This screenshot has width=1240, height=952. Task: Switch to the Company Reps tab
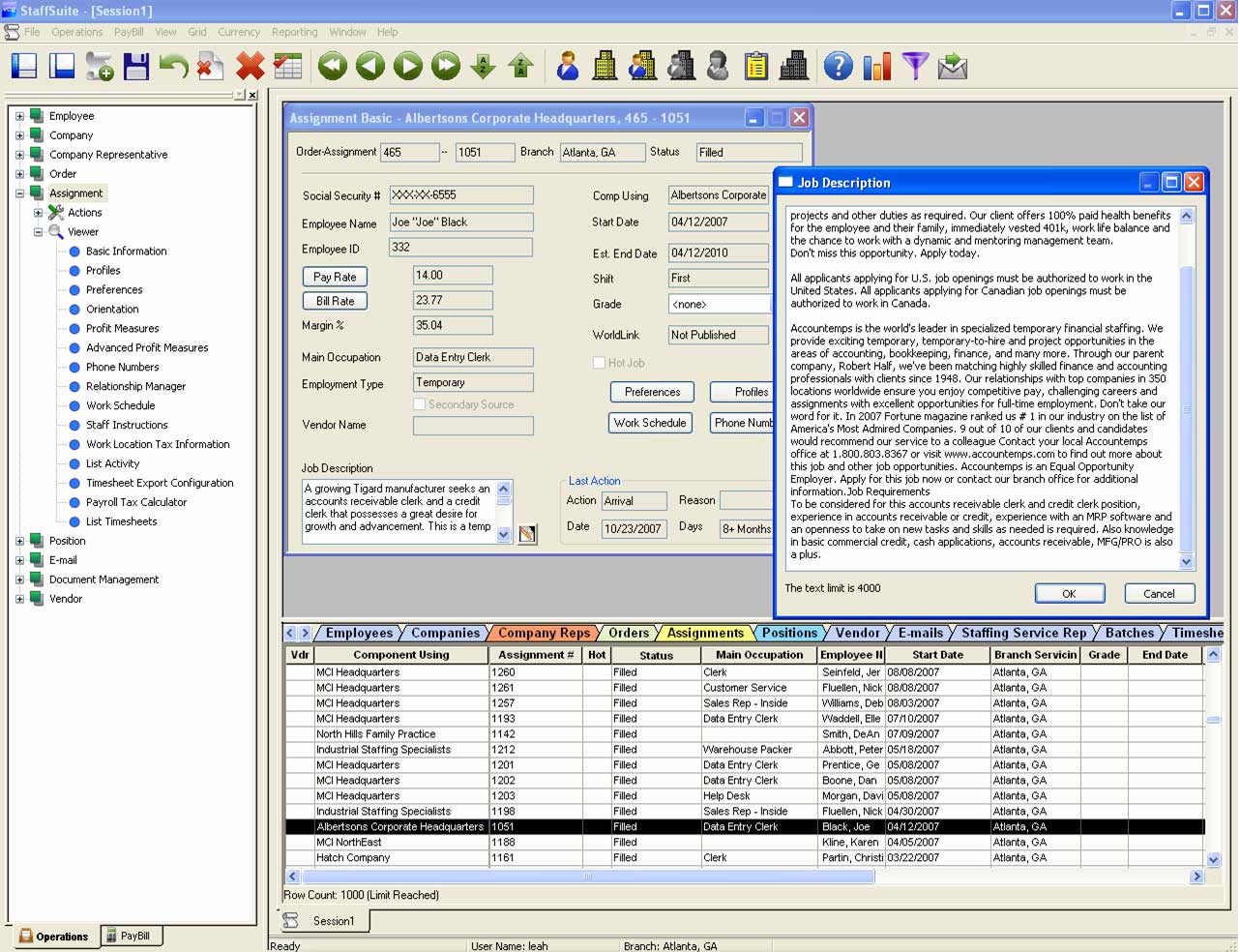tap(544, 633)
